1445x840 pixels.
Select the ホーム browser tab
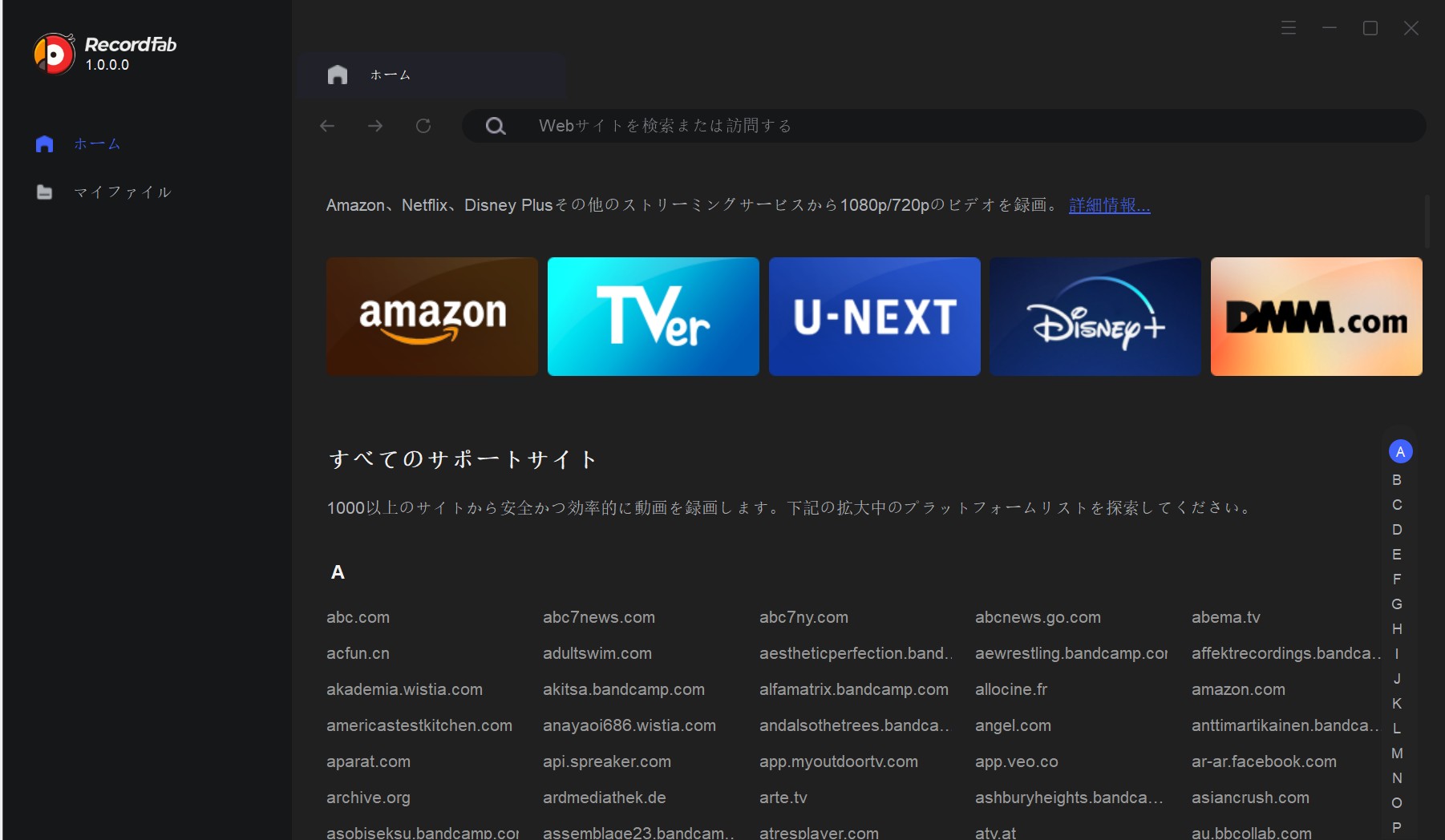point(432,75)
